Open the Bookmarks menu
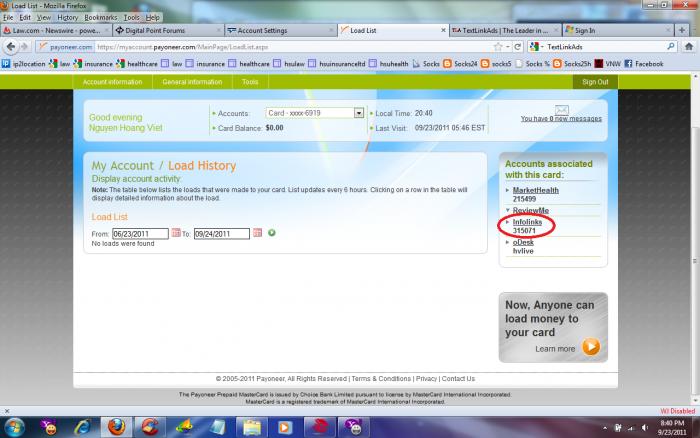 coord(100,17)
